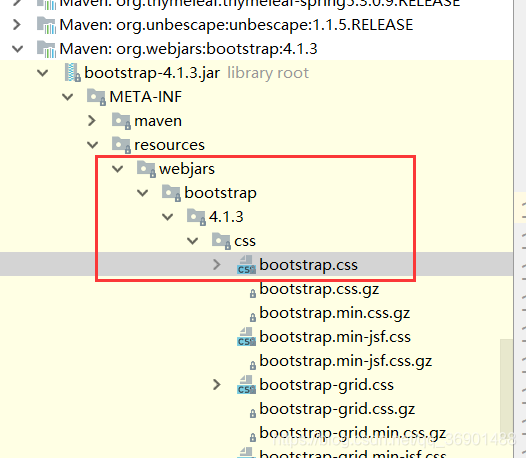Select the bootstrap-grid.css file

326,385
